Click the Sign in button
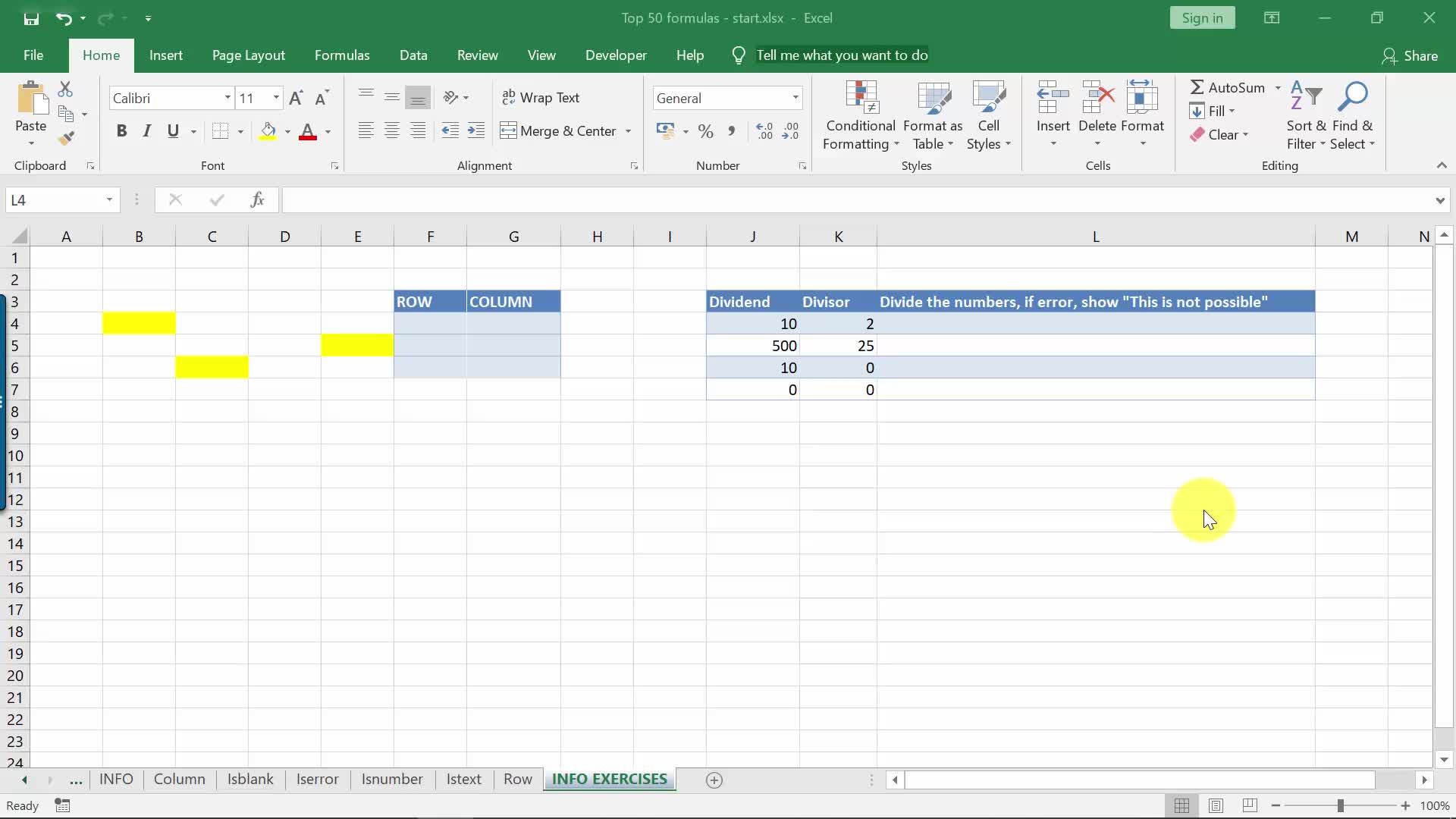 pyautogui.click(x=1202, y=18)
